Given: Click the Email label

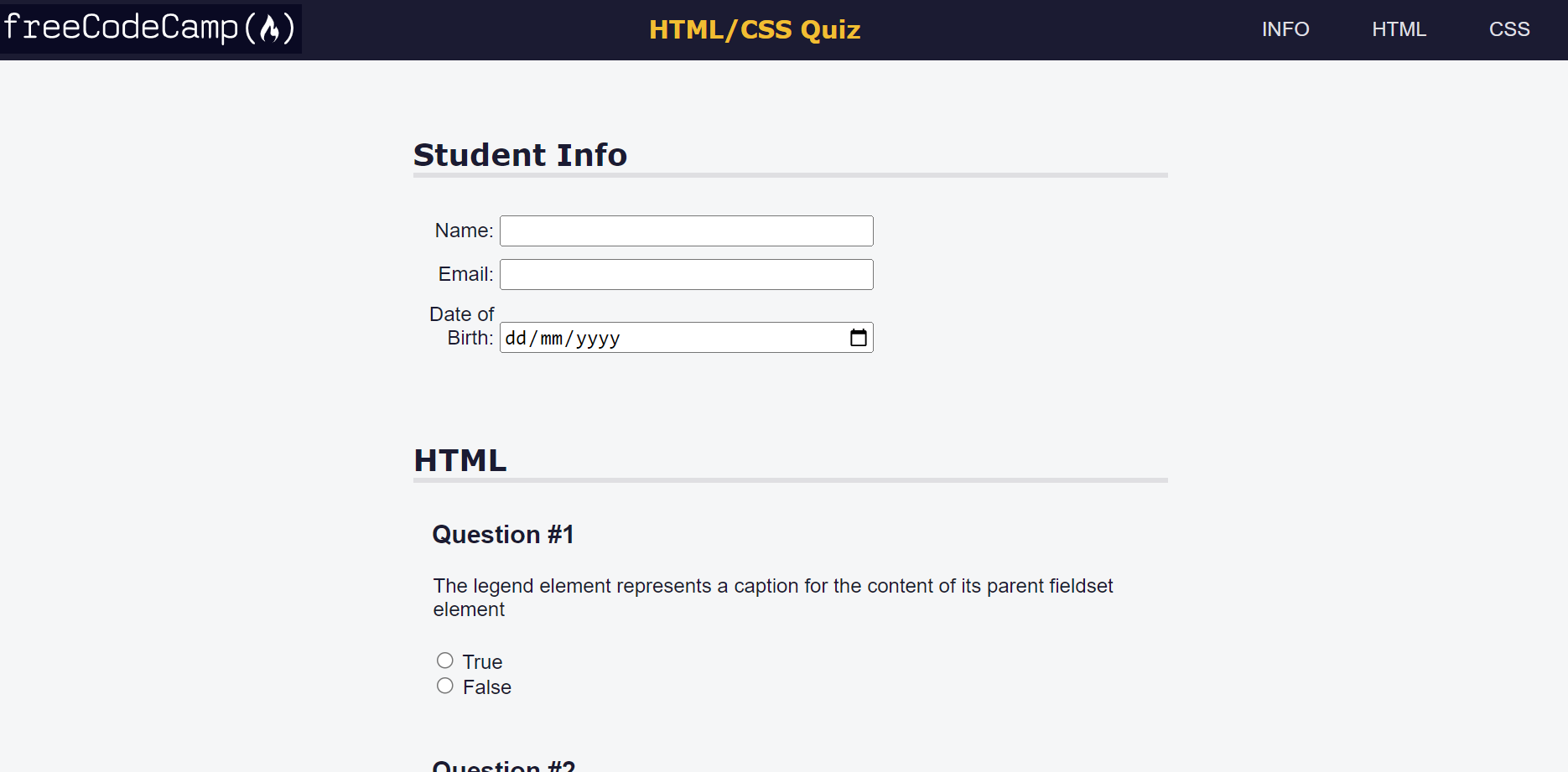Looking at the screenshot, I should [465, 274].
